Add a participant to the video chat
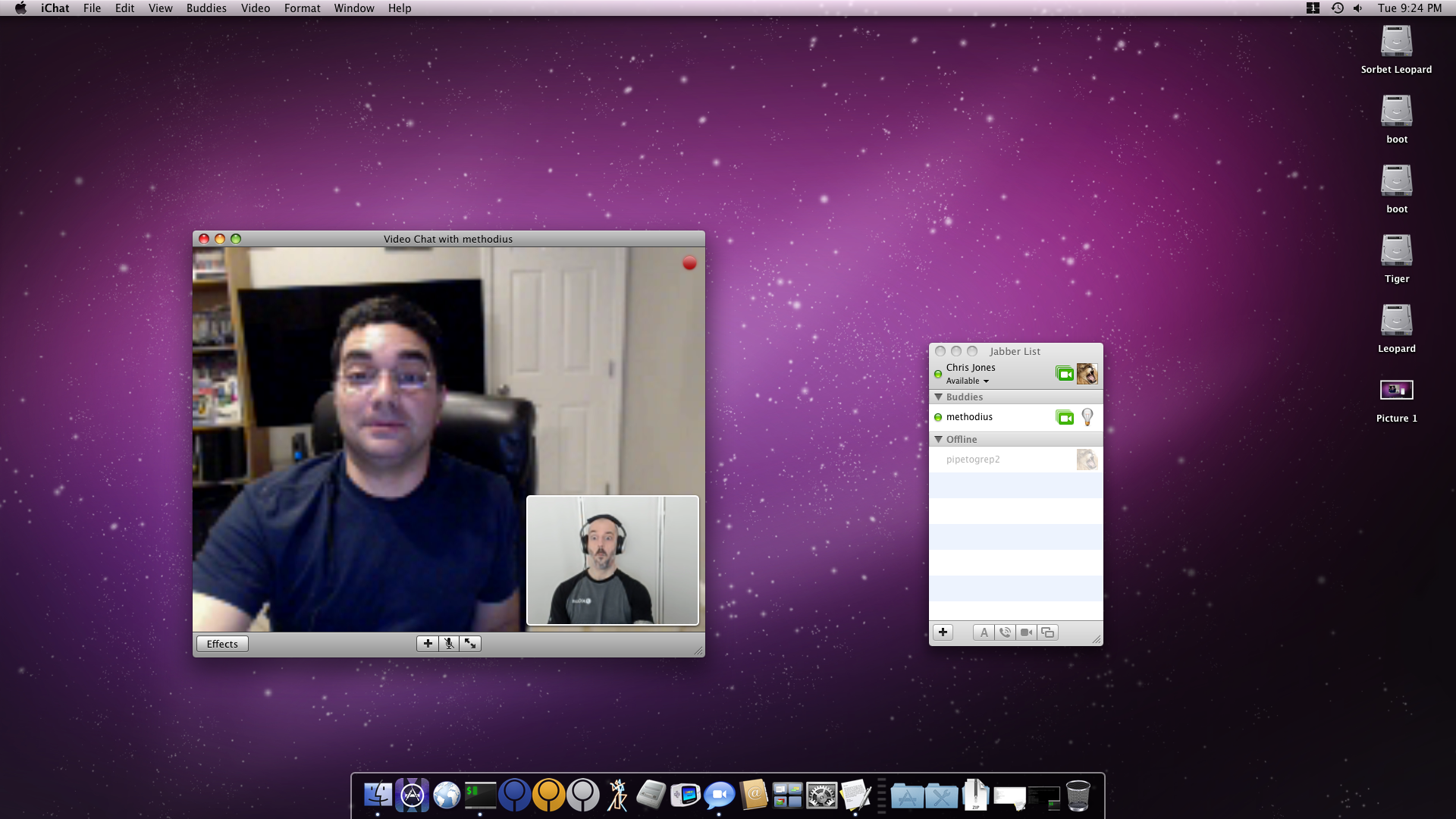 428,644
